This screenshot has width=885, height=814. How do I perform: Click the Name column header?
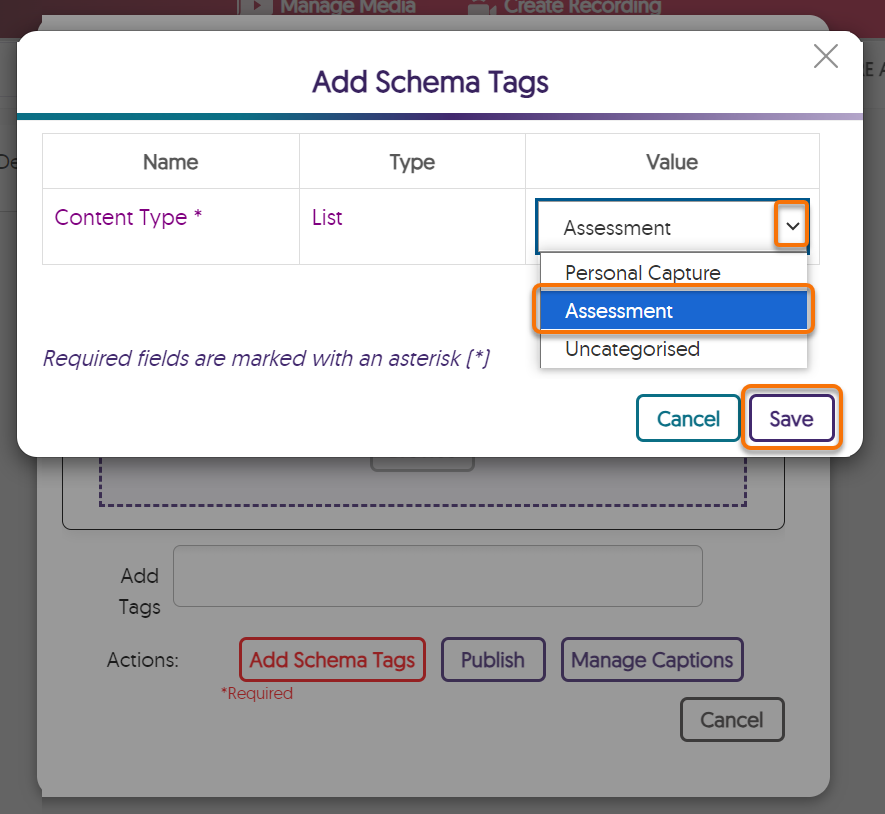171,162
